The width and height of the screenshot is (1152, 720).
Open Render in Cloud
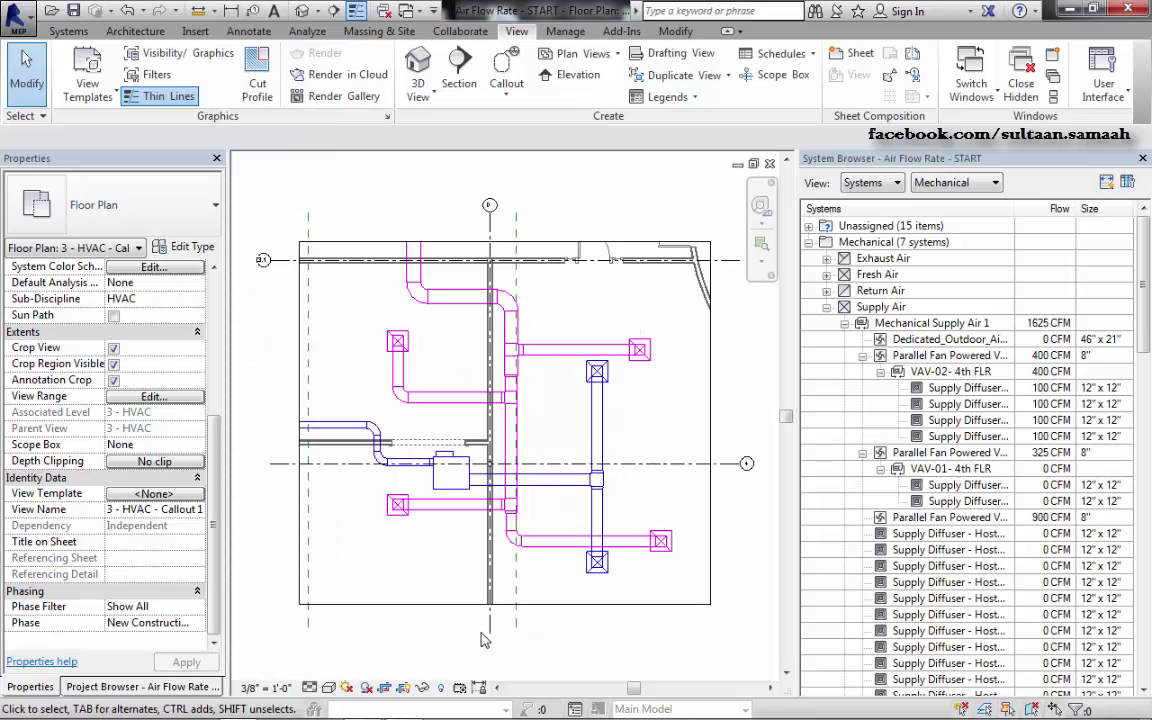[339, 74]
